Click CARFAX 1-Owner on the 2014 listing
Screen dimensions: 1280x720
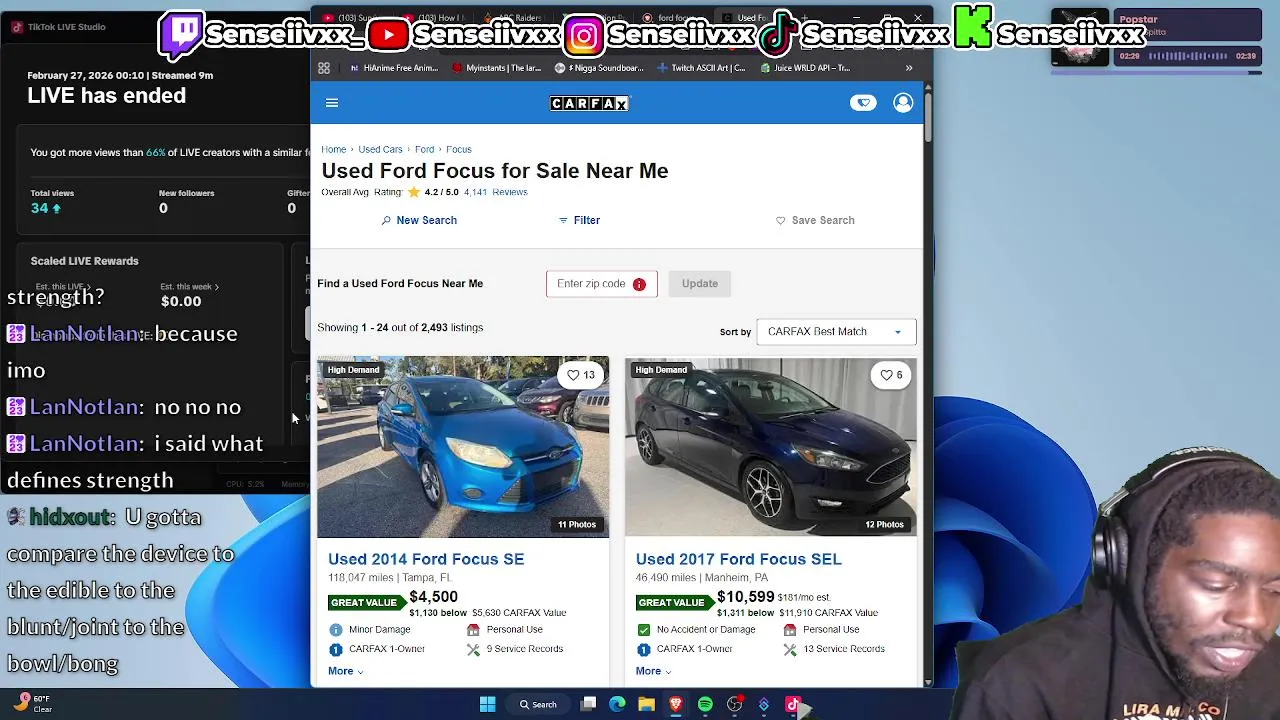pos(387,649)
